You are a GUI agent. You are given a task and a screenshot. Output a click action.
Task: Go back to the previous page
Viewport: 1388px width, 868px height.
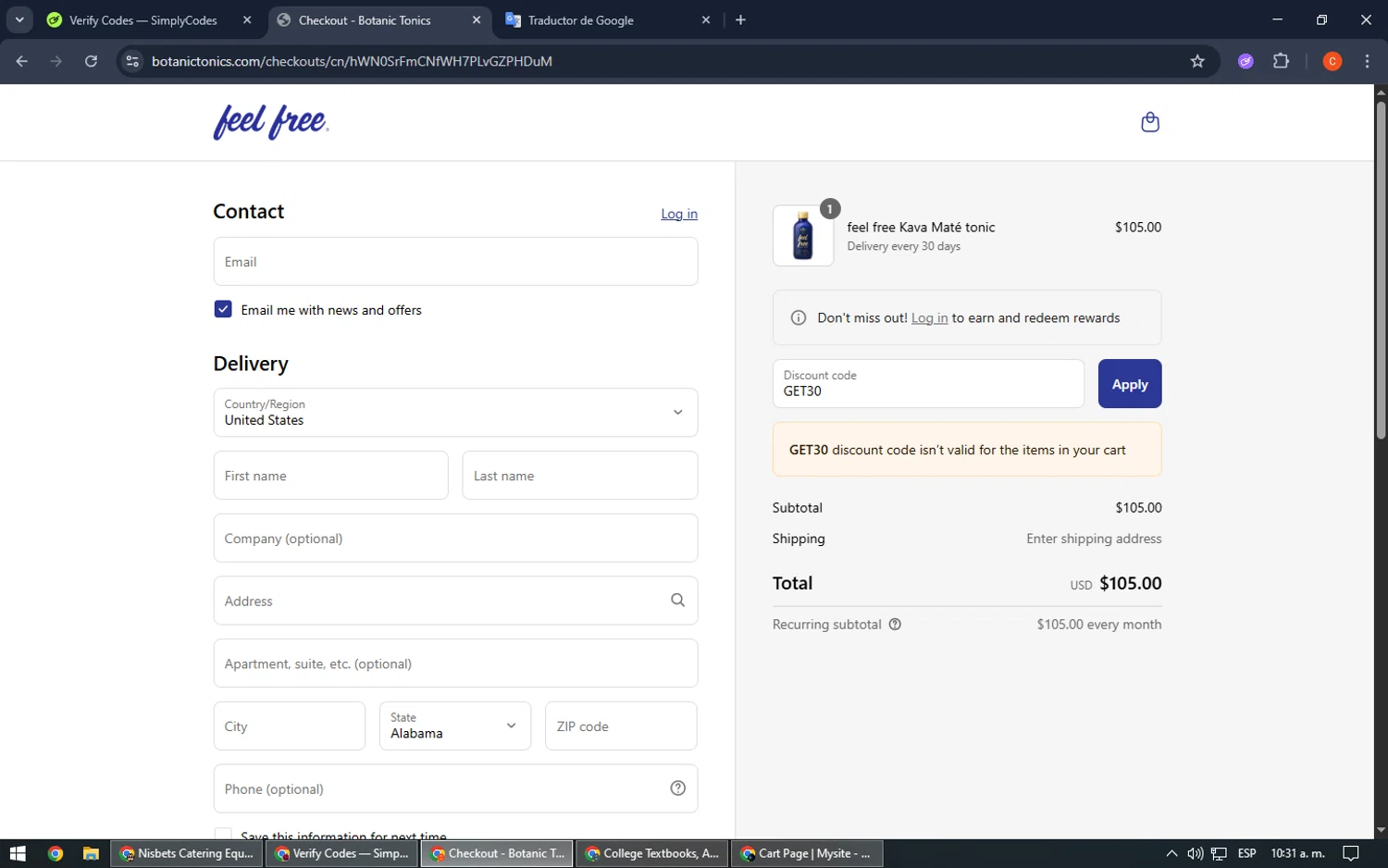(x=22, y=61)
